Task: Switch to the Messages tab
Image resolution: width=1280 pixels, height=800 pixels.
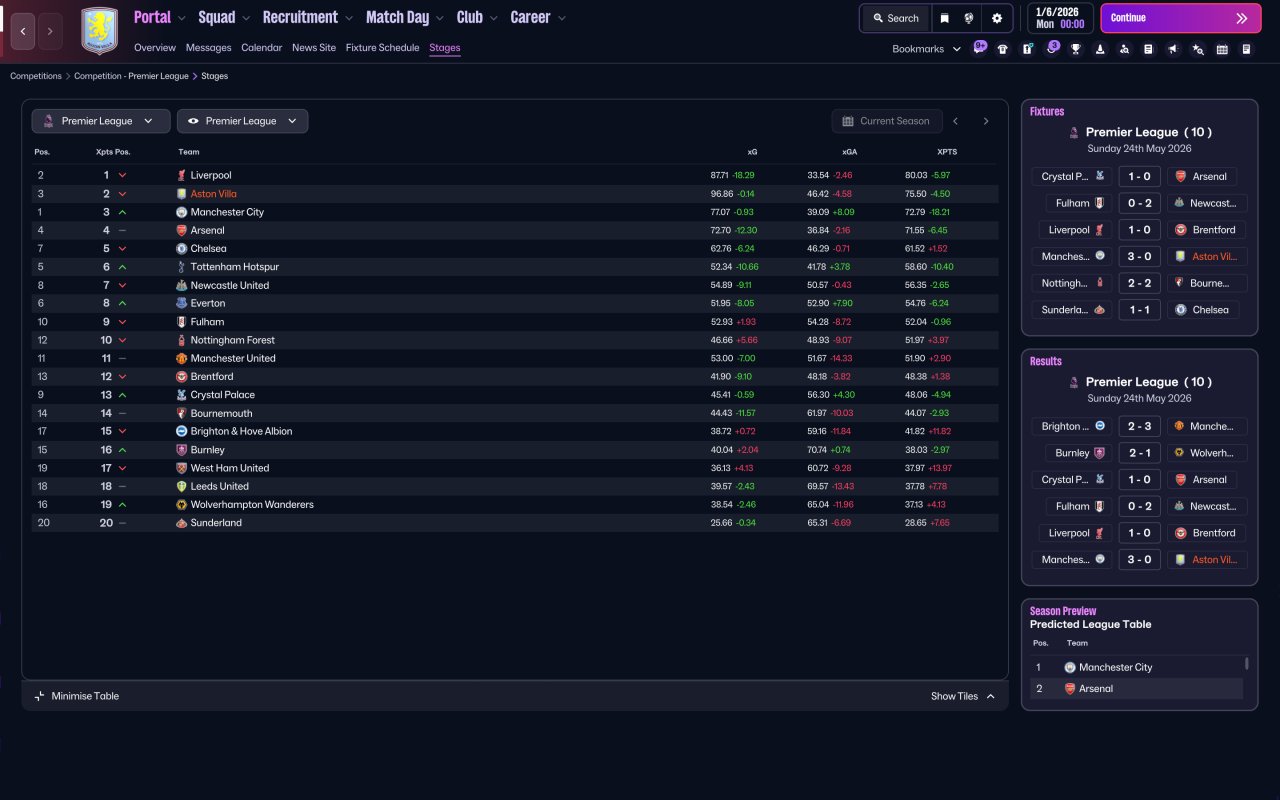Action: pos(208,48)
